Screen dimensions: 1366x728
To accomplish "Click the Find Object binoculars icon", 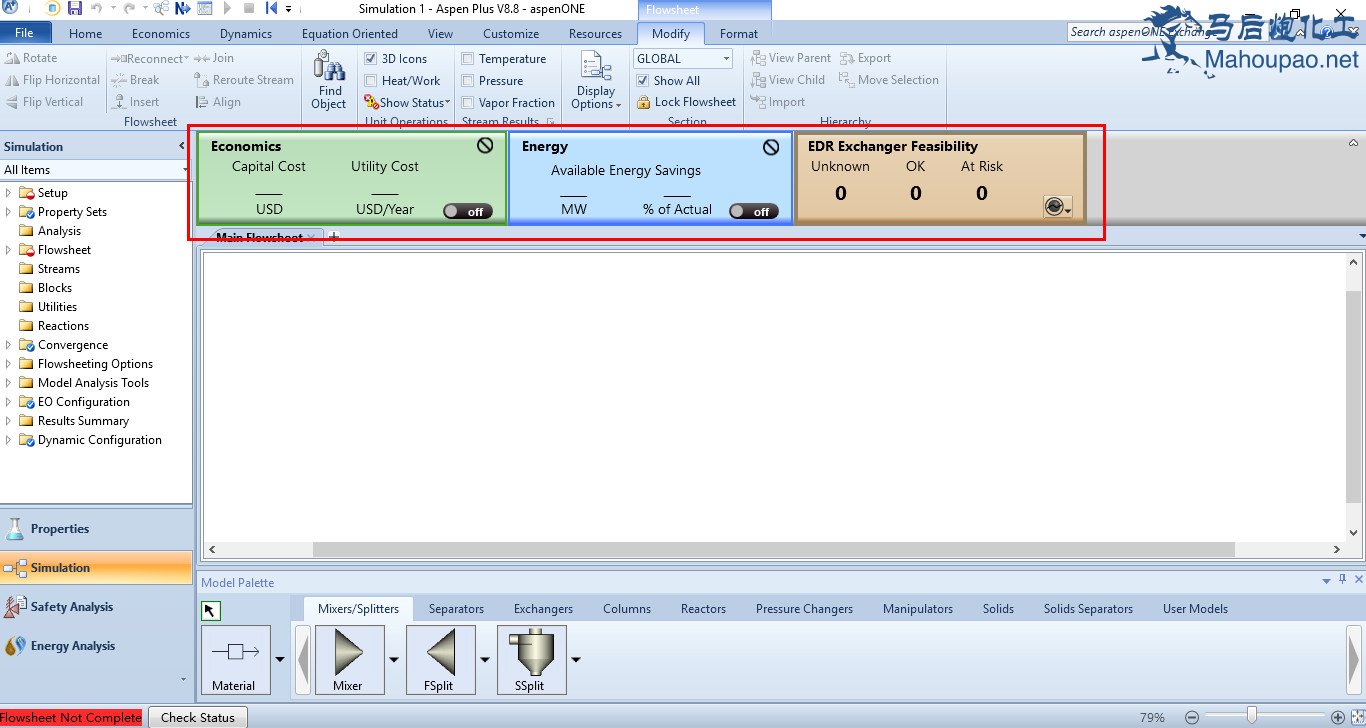I will point(328,66).
